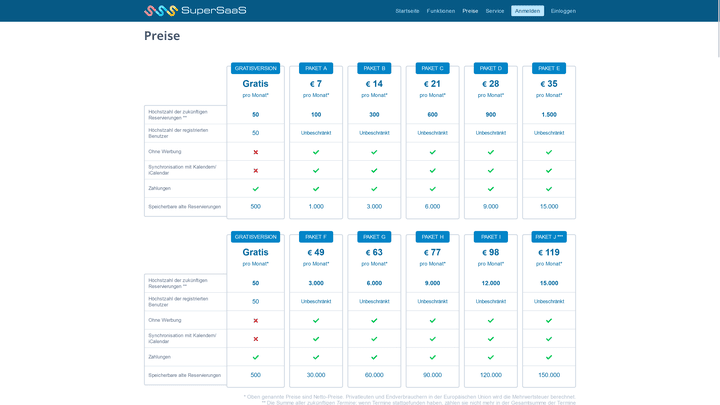Click the Ohne Werbung checkmark for Paket J
Viewport: 720px width, 405px height.
pyautogui.click(x=549, y=321)
